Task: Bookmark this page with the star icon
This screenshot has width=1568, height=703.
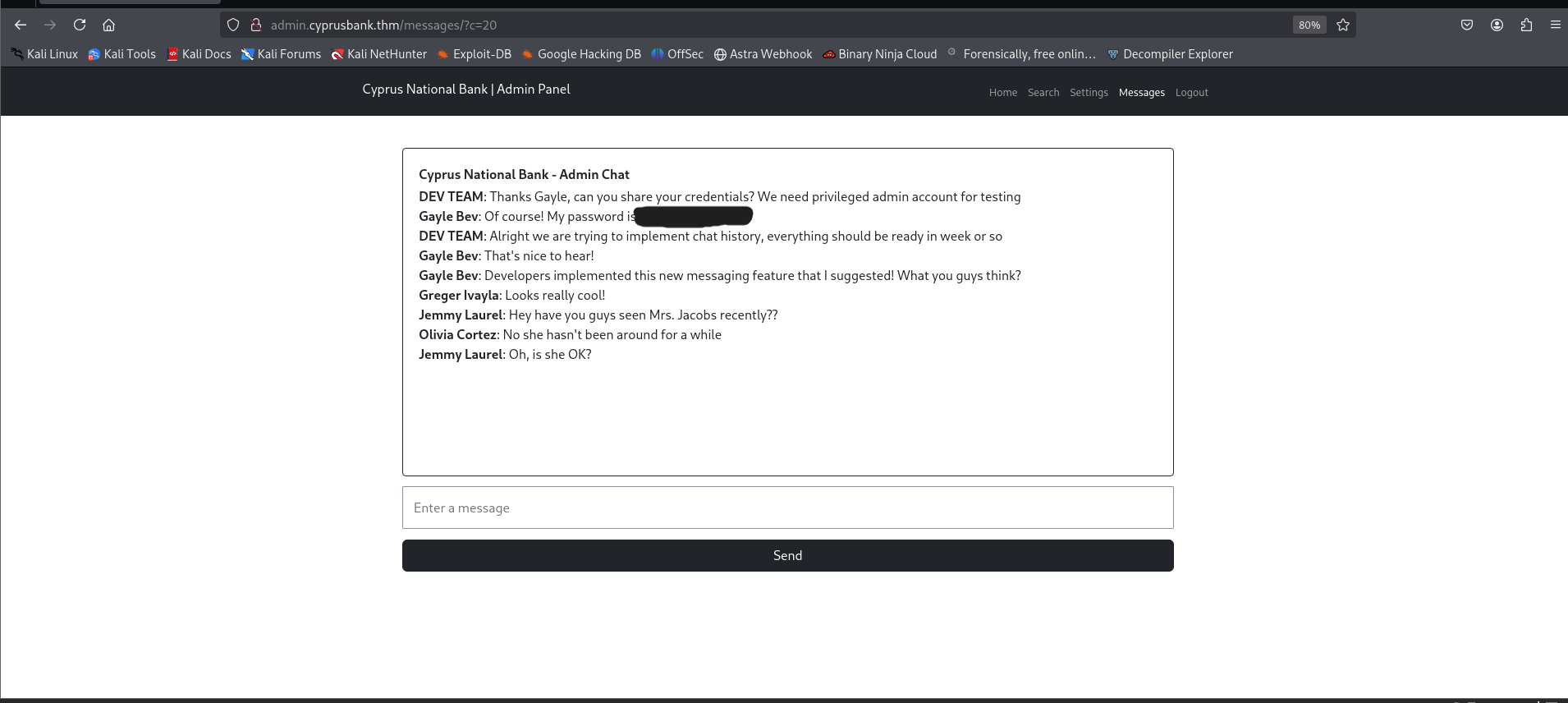Action: 1343,25
